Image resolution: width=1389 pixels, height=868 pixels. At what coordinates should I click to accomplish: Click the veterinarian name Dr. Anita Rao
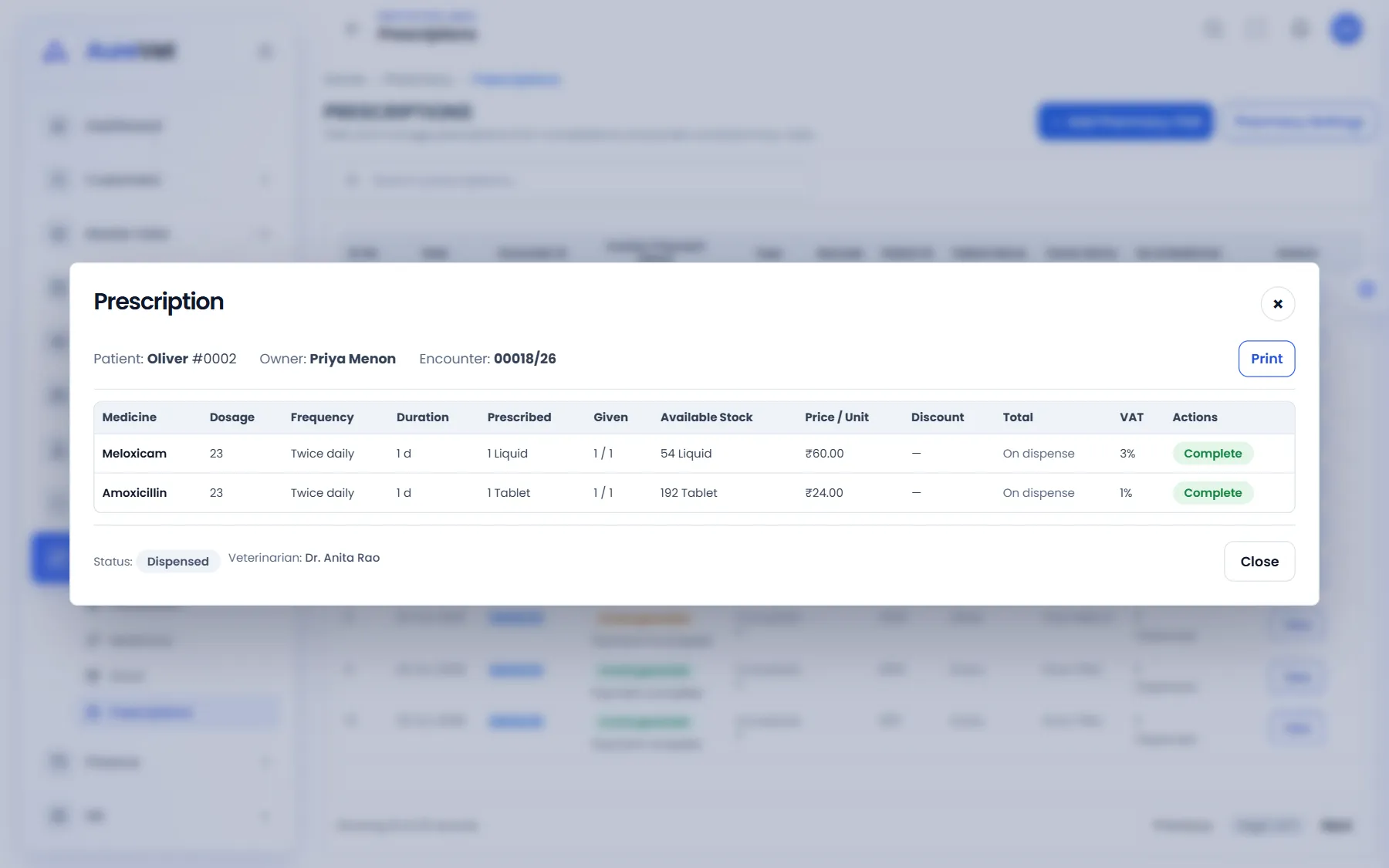point(342,558)
